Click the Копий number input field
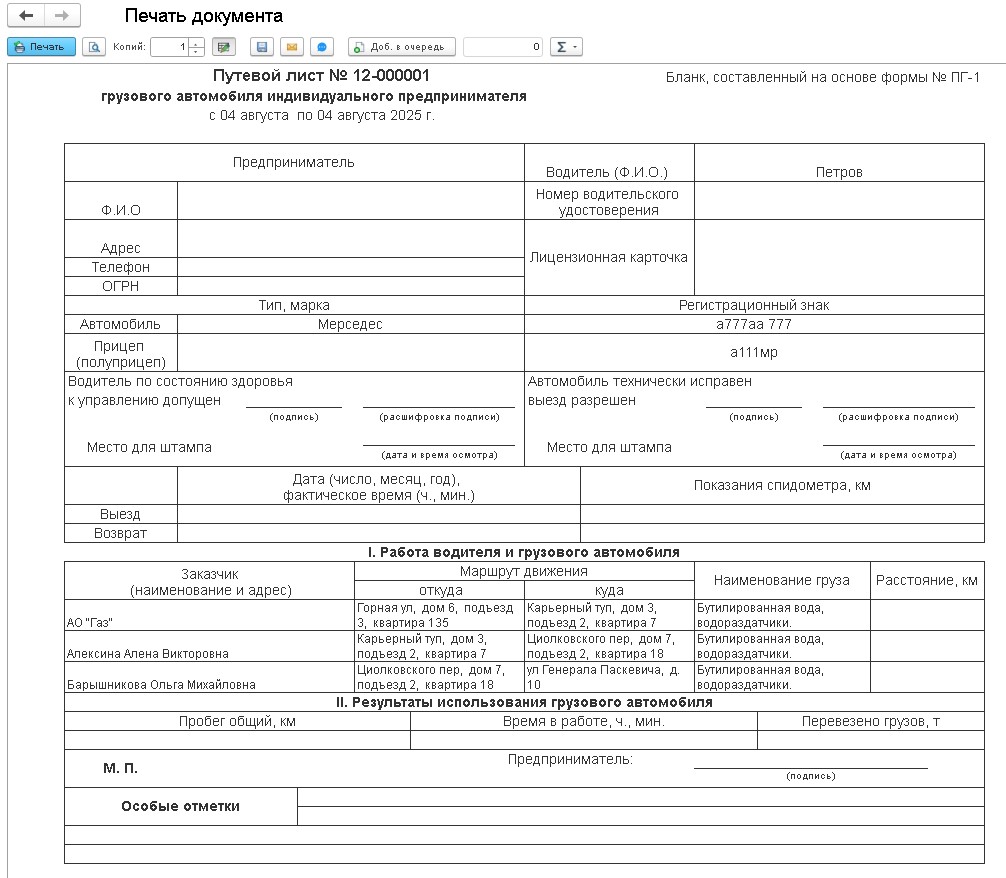Viewport: 1006px width, 878px height. [169, 47]
